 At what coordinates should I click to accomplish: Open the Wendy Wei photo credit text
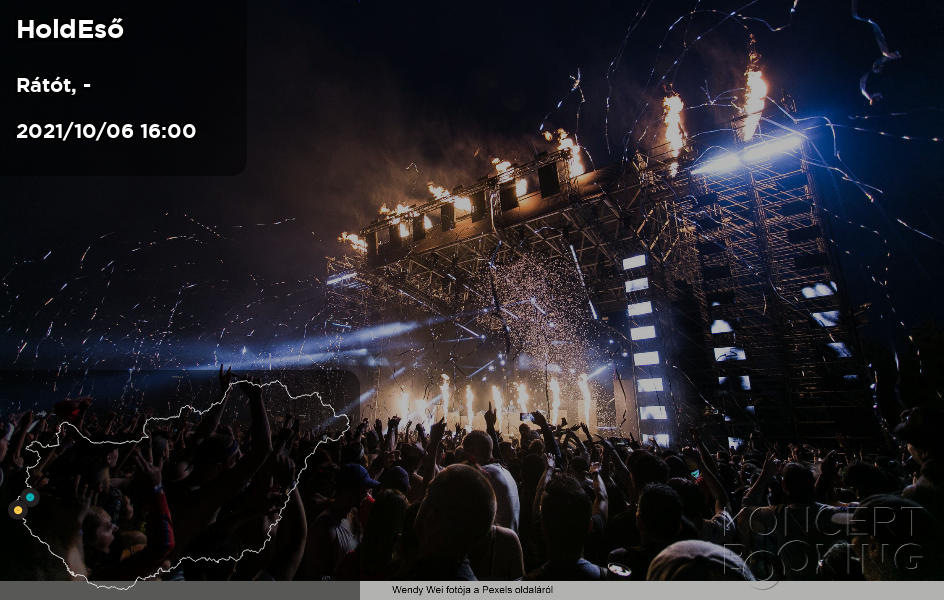472,590
